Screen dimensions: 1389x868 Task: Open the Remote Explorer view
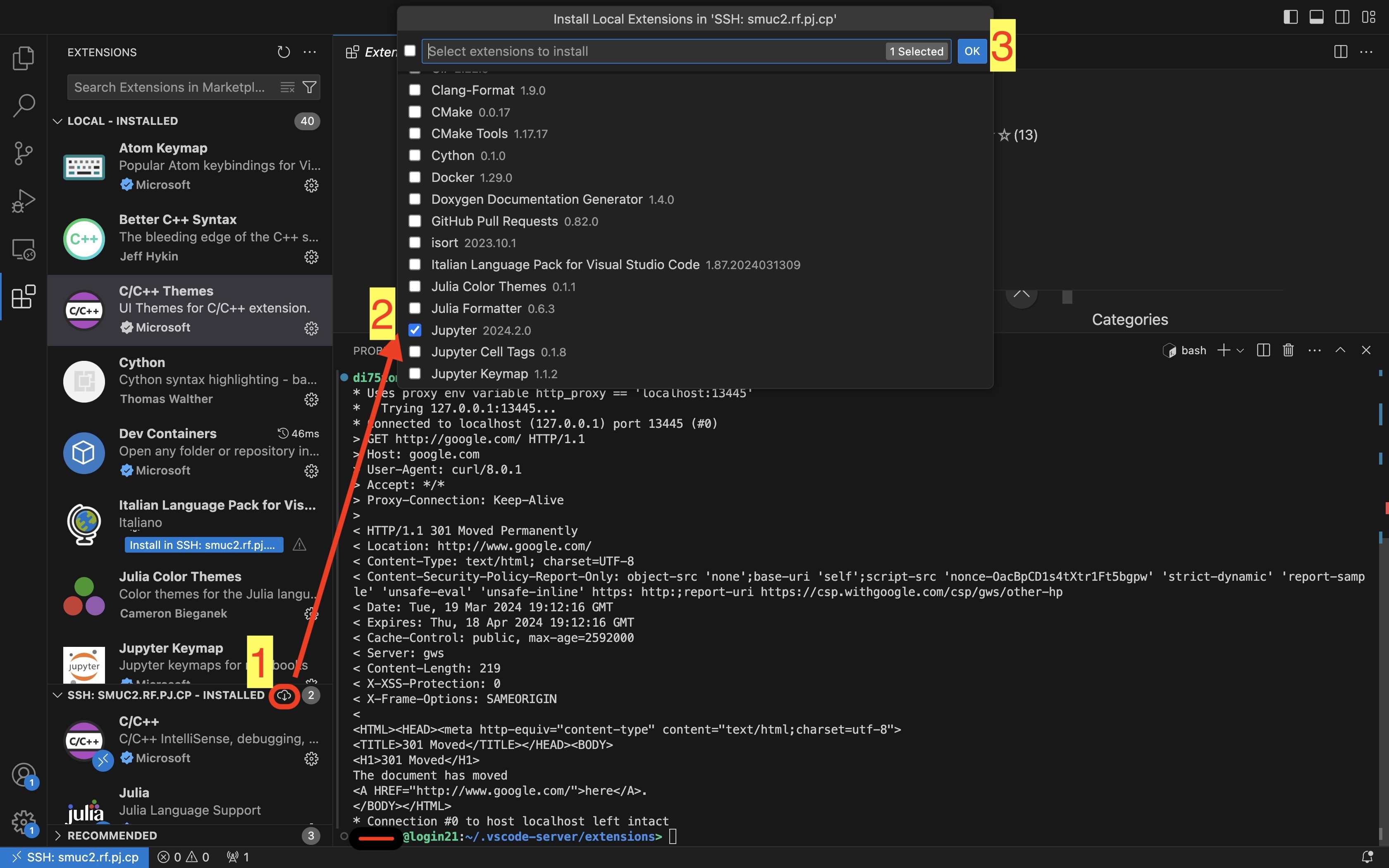pyautogui.click(x=24, y=249)
